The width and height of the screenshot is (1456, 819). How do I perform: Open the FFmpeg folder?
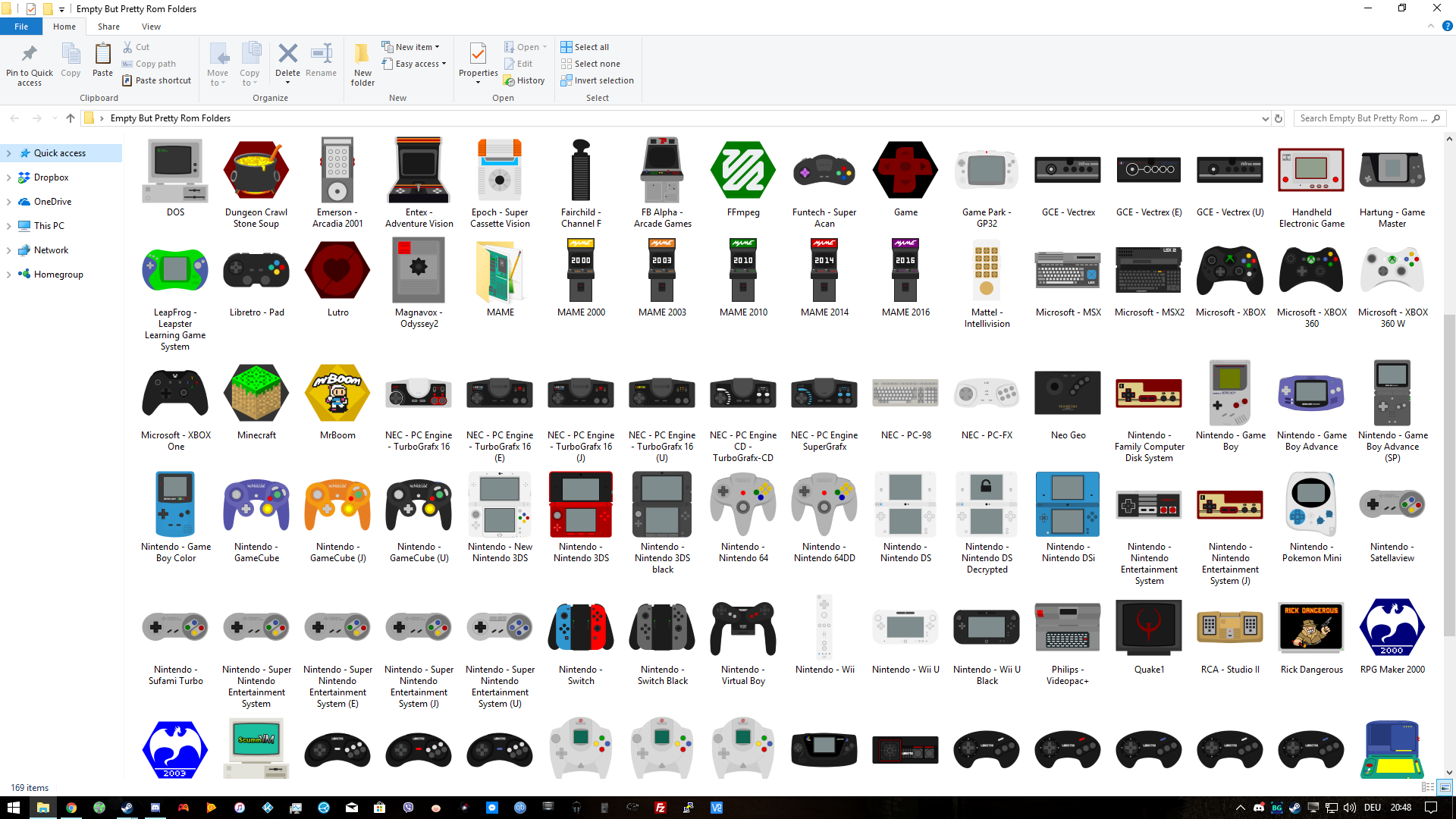[743, 170]
